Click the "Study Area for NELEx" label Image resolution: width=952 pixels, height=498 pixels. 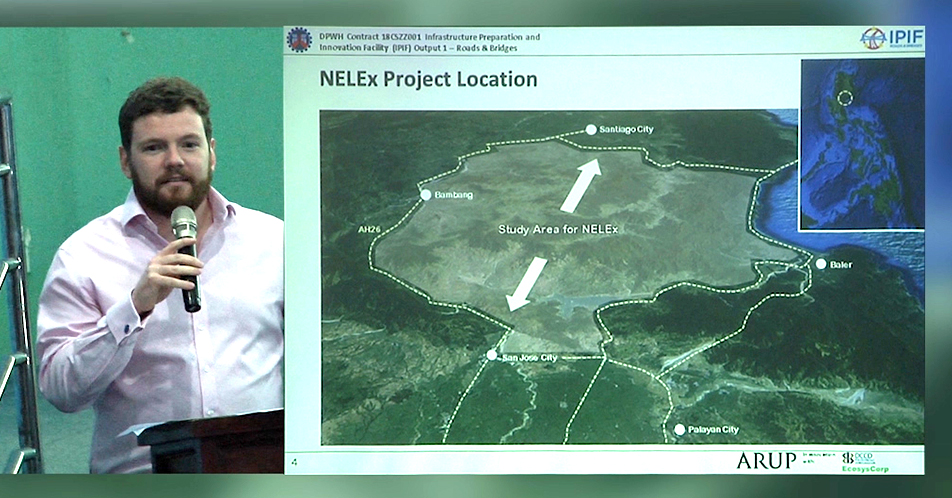(x=558, y=230)
